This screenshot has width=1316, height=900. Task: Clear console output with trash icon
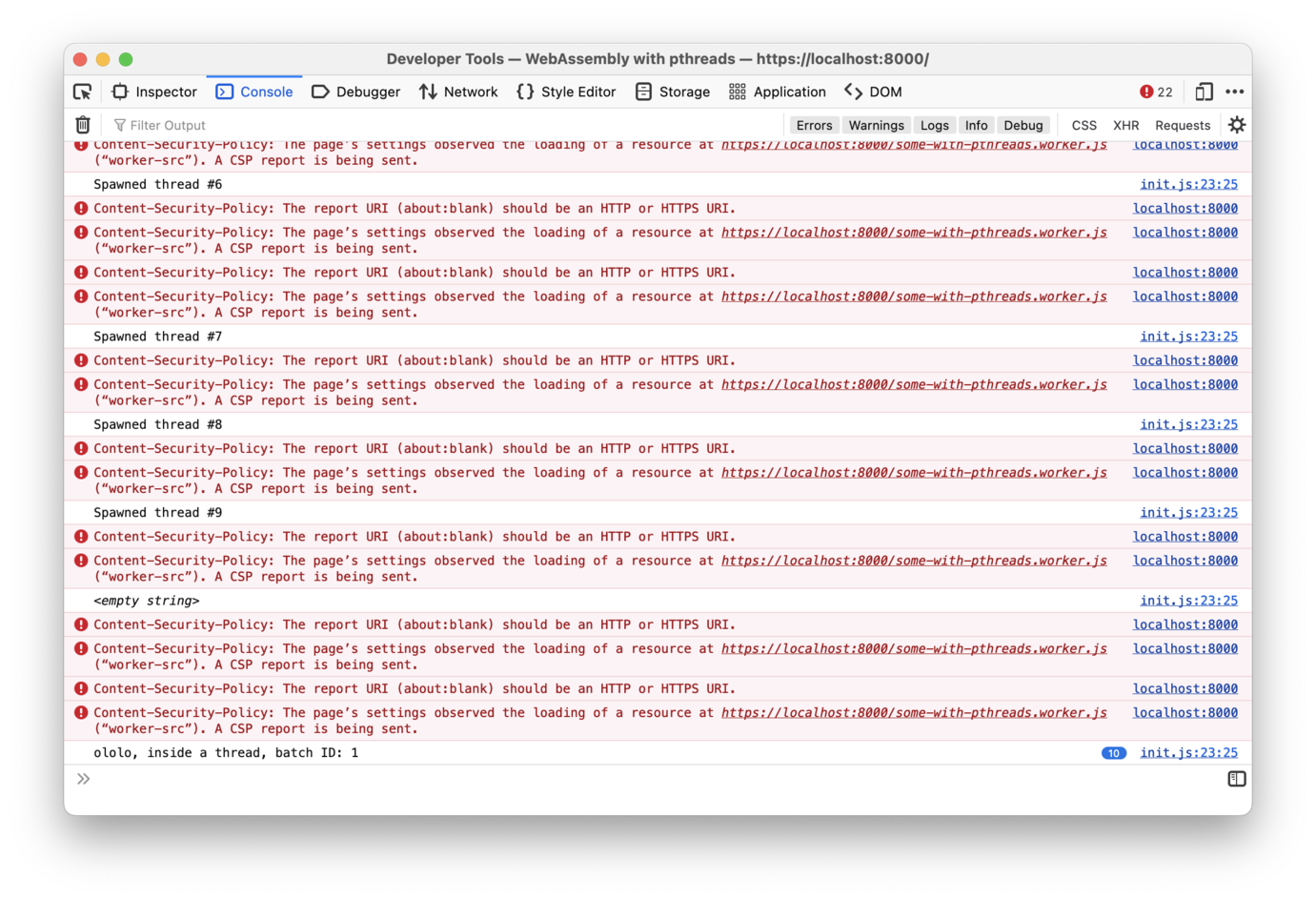[x=83, y=125]
